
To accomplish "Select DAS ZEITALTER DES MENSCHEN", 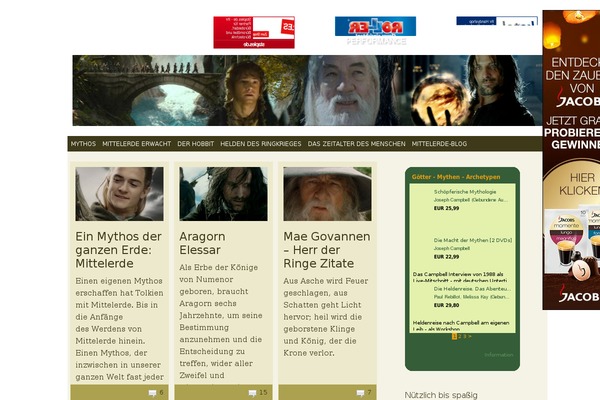I will click(356, 144).
